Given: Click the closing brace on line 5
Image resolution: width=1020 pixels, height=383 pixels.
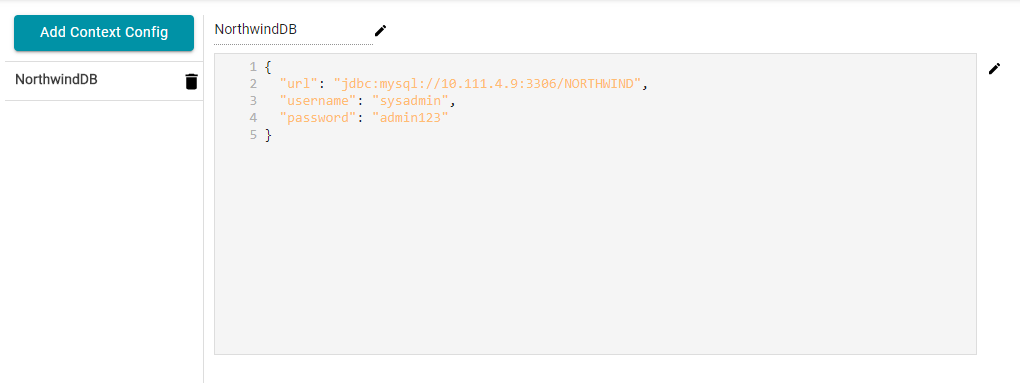Looking at the screenshot, I should tap(268, 135).
